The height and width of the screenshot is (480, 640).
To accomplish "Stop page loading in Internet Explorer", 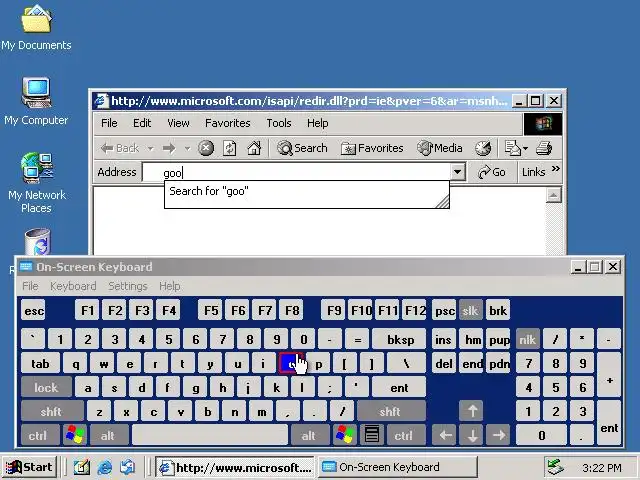I will [206, 148].
